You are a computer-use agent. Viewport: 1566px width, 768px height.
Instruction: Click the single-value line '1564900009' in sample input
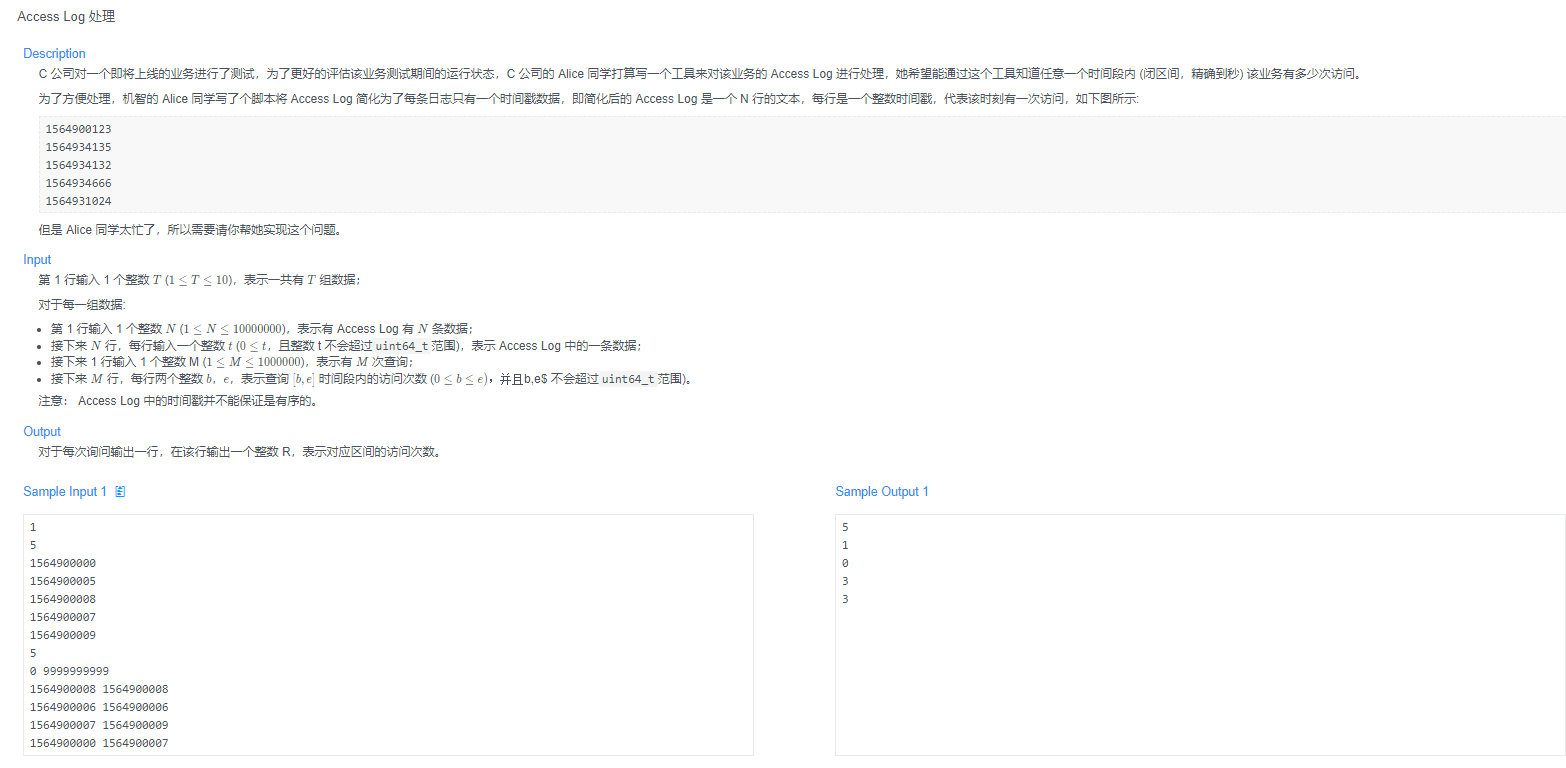pos(63,635)
